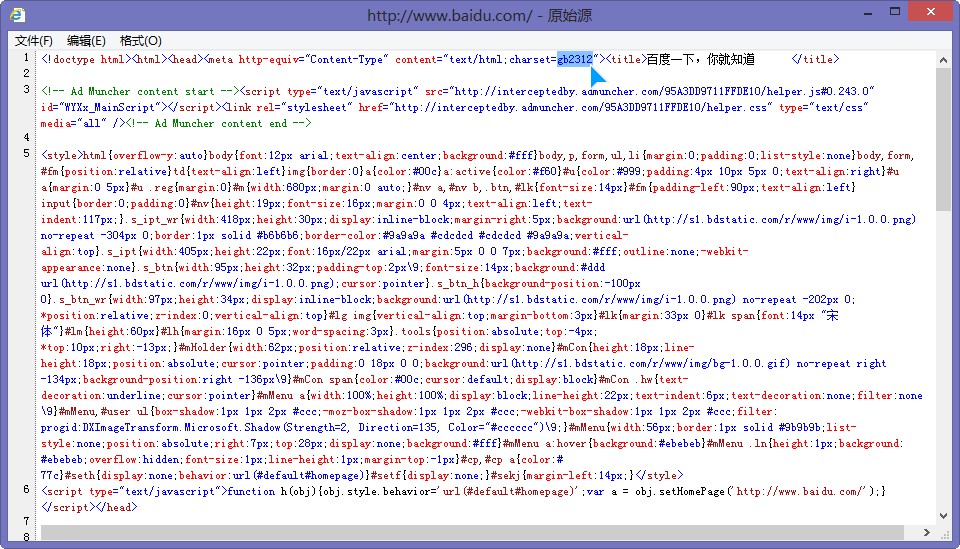960x549 pixels.
Task: Click line number 6 in the gutter
Action: [x=26, y=489]
